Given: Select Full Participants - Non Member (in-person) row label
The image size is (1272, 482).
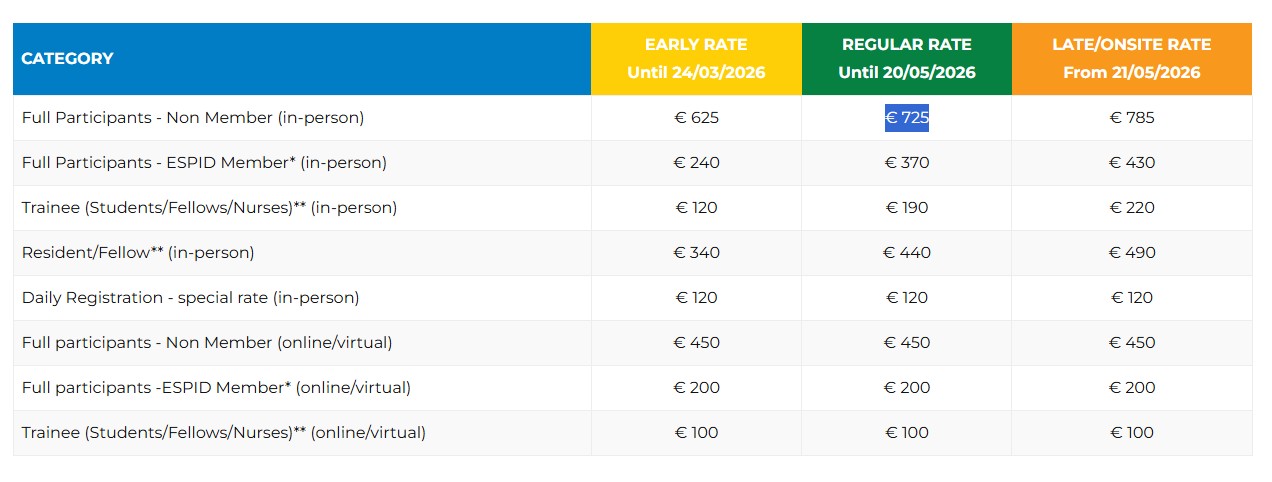Looking at the screenshot, I should pos(193,118).
